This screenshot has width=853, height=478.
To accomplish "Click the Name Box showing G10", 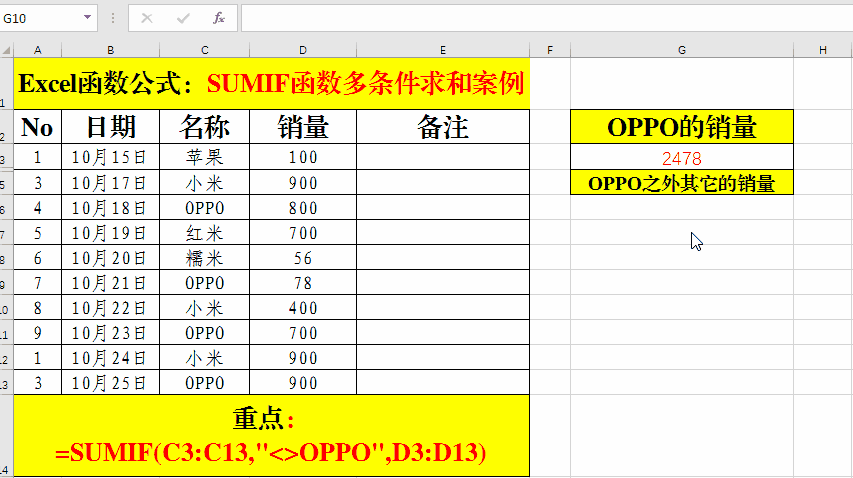I will click(x=41, y=18).
